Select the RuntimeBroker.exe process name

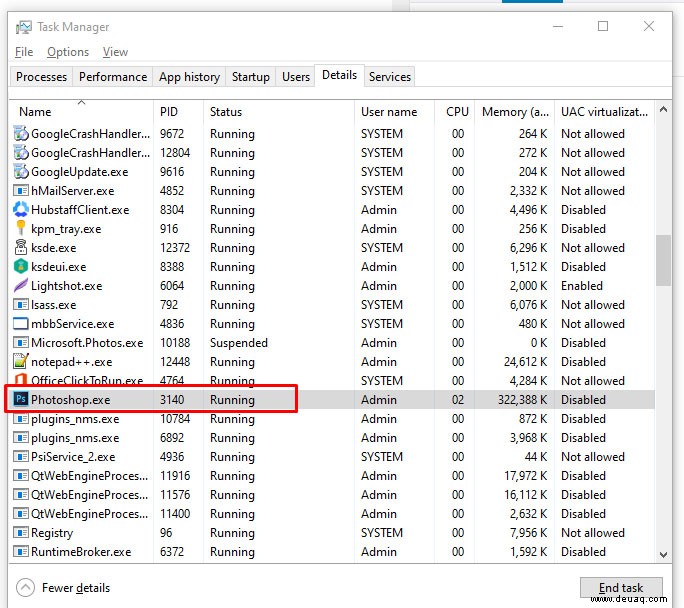coord(81,552)
